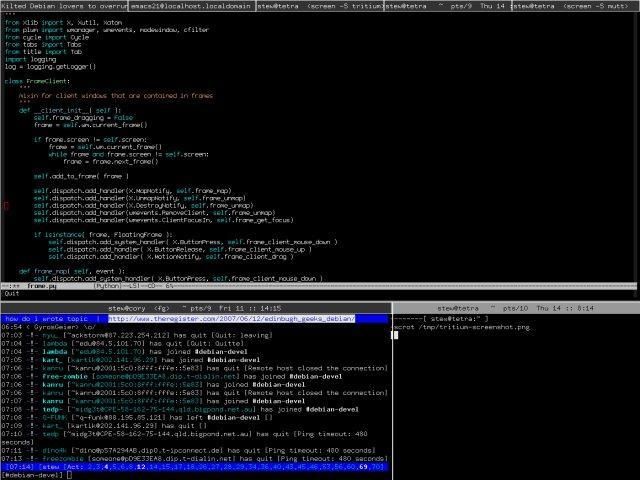640x480 pixels.
Task: Click the (Python) mode indicator in mode line
Action: click(x=107, y=286)
